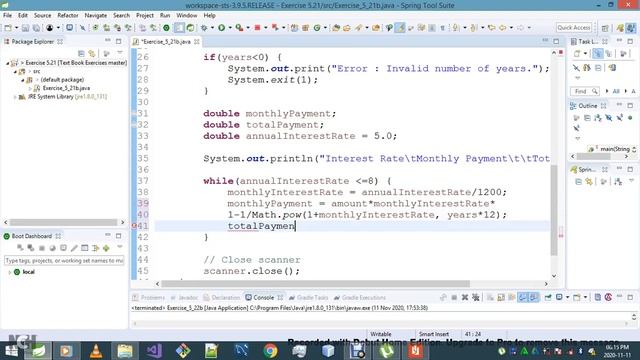Expand the local node in Boot Dashboard
Screen dimensions: 640x360
(10, 272)
